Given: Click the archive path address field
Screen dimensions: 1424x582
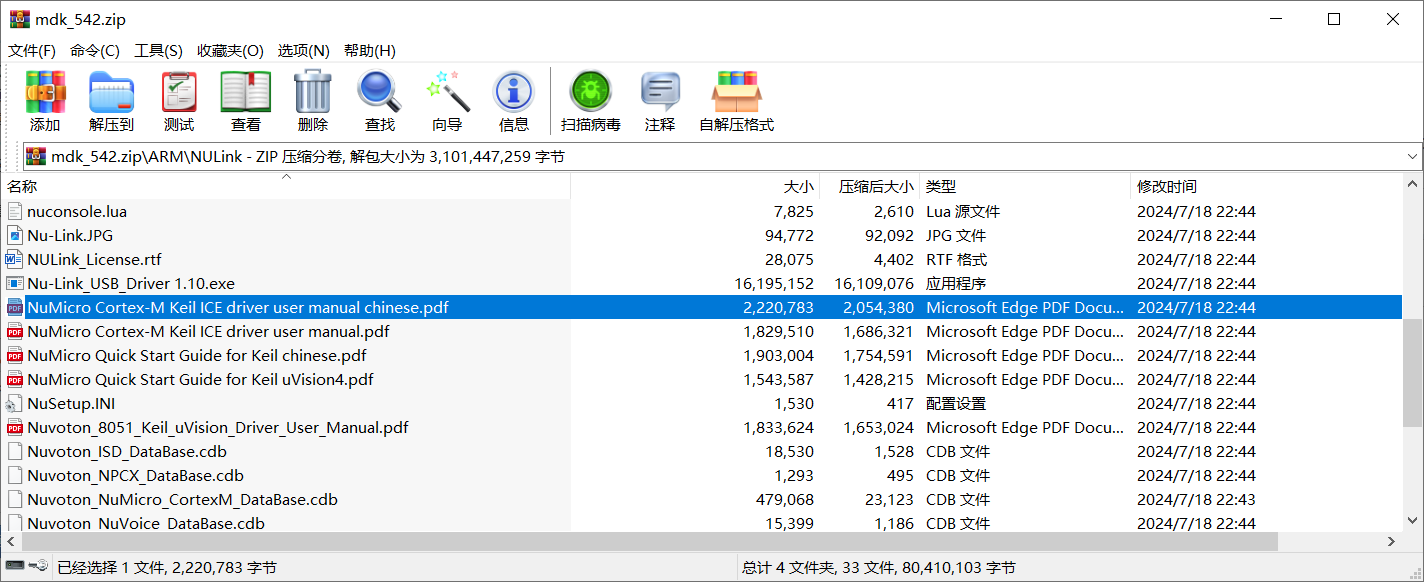Looking at the screenshot, I should coord(723,156).
